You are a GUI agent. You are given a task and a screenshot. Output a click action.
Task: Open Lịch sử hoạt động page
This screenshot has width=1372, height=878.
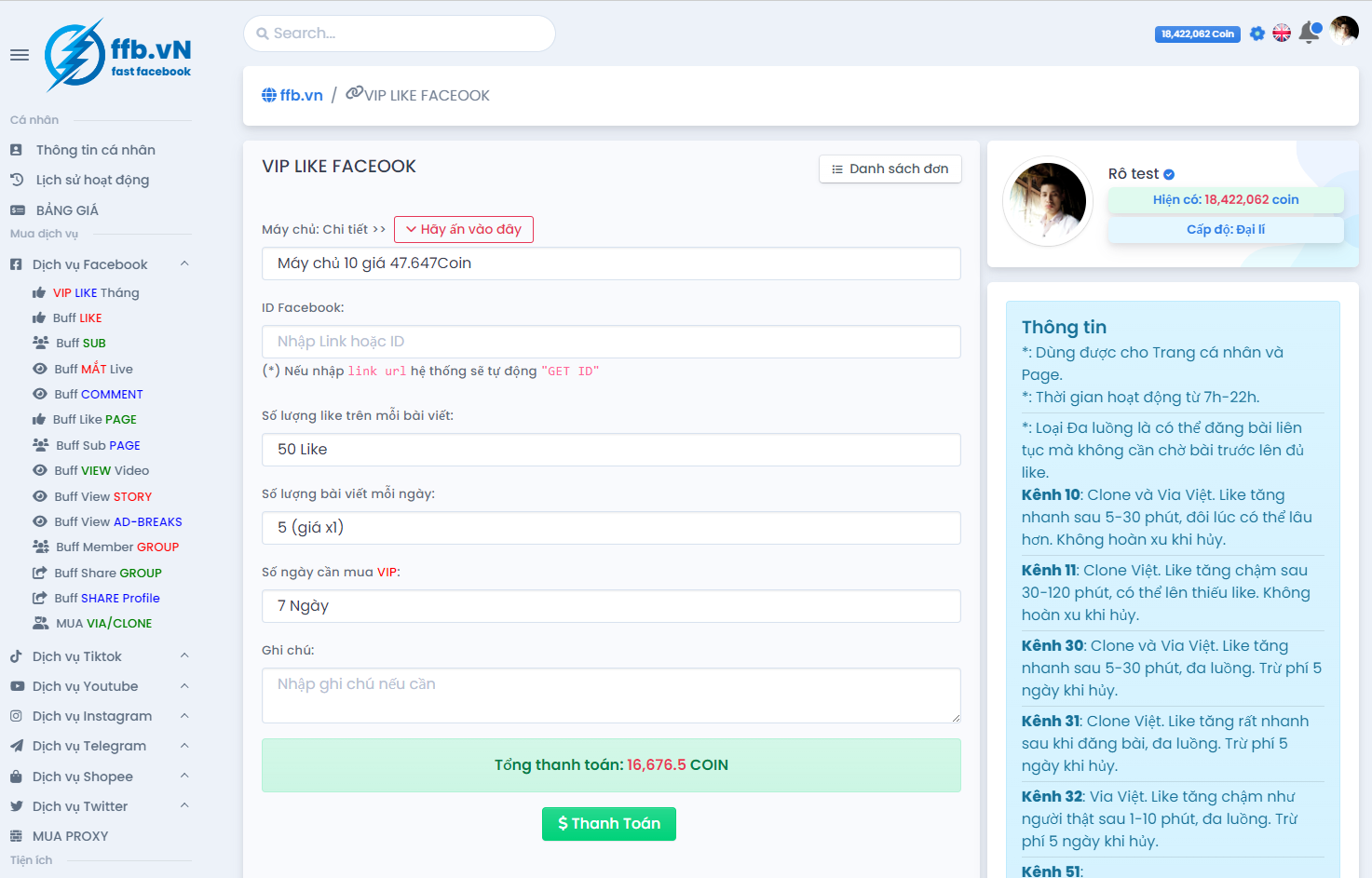[x=92, y=180]
